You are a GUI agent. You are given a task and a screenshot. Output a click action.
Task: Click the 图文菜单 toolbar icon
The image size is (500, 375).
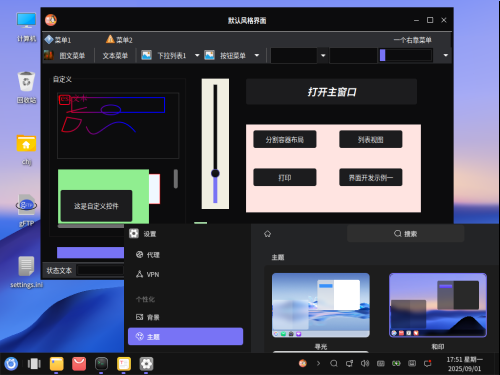click(x=49, y=55)
